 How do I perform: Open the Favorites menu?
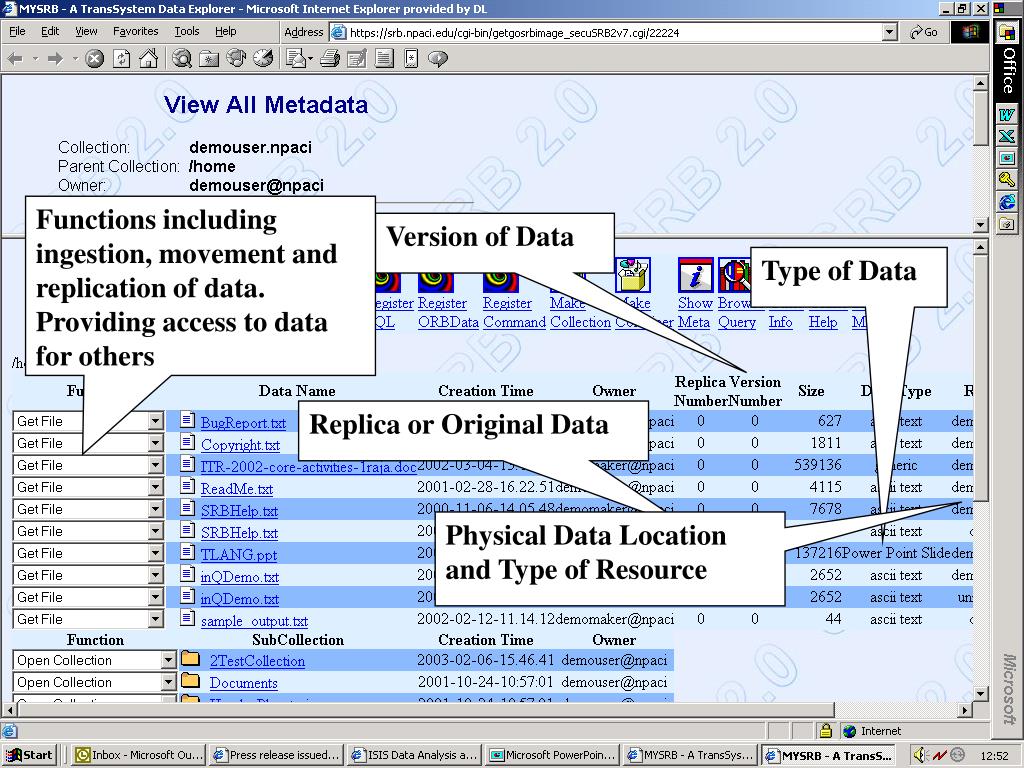(x=135, y=31)
